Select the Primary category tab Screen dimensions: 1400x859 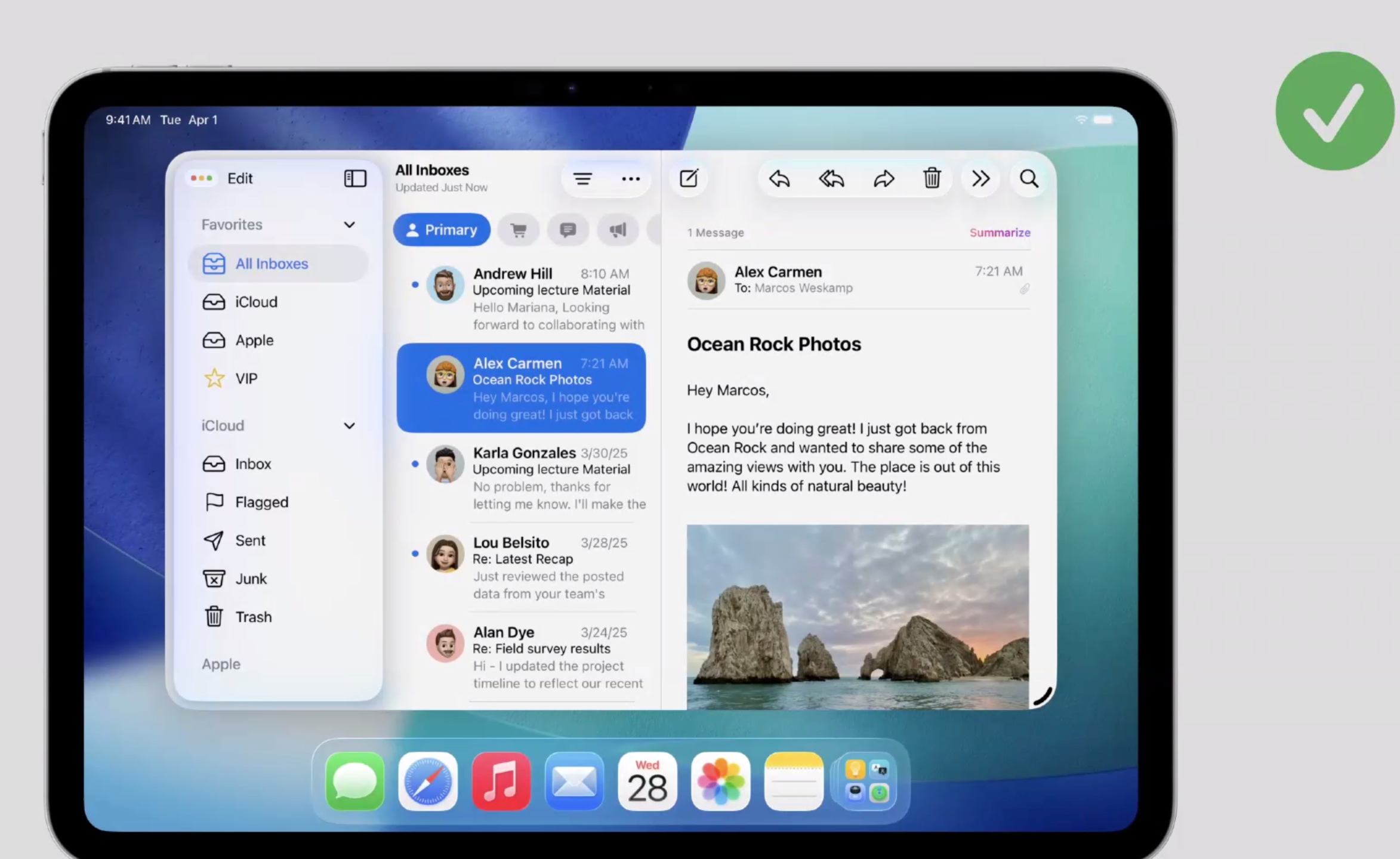442,230
